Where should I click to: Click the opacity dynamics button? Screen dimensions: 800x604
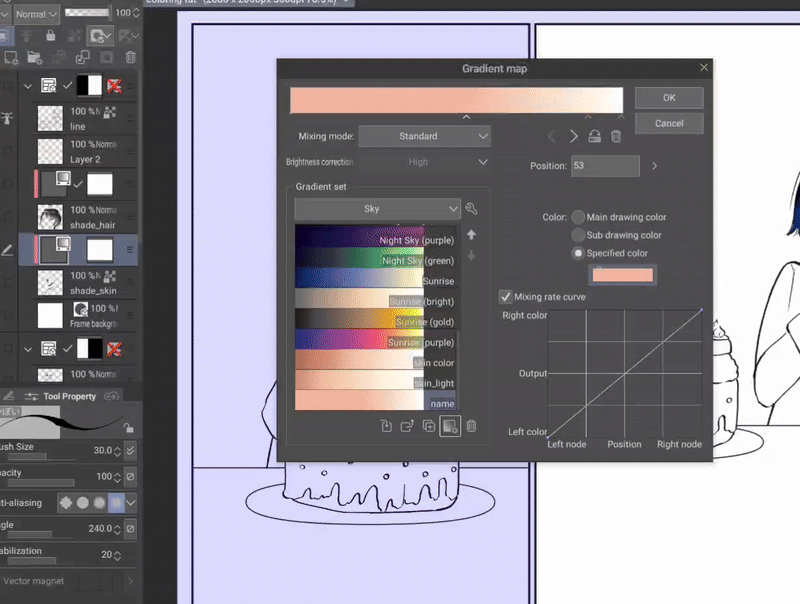pyautogui.click(x=131, y=476)
